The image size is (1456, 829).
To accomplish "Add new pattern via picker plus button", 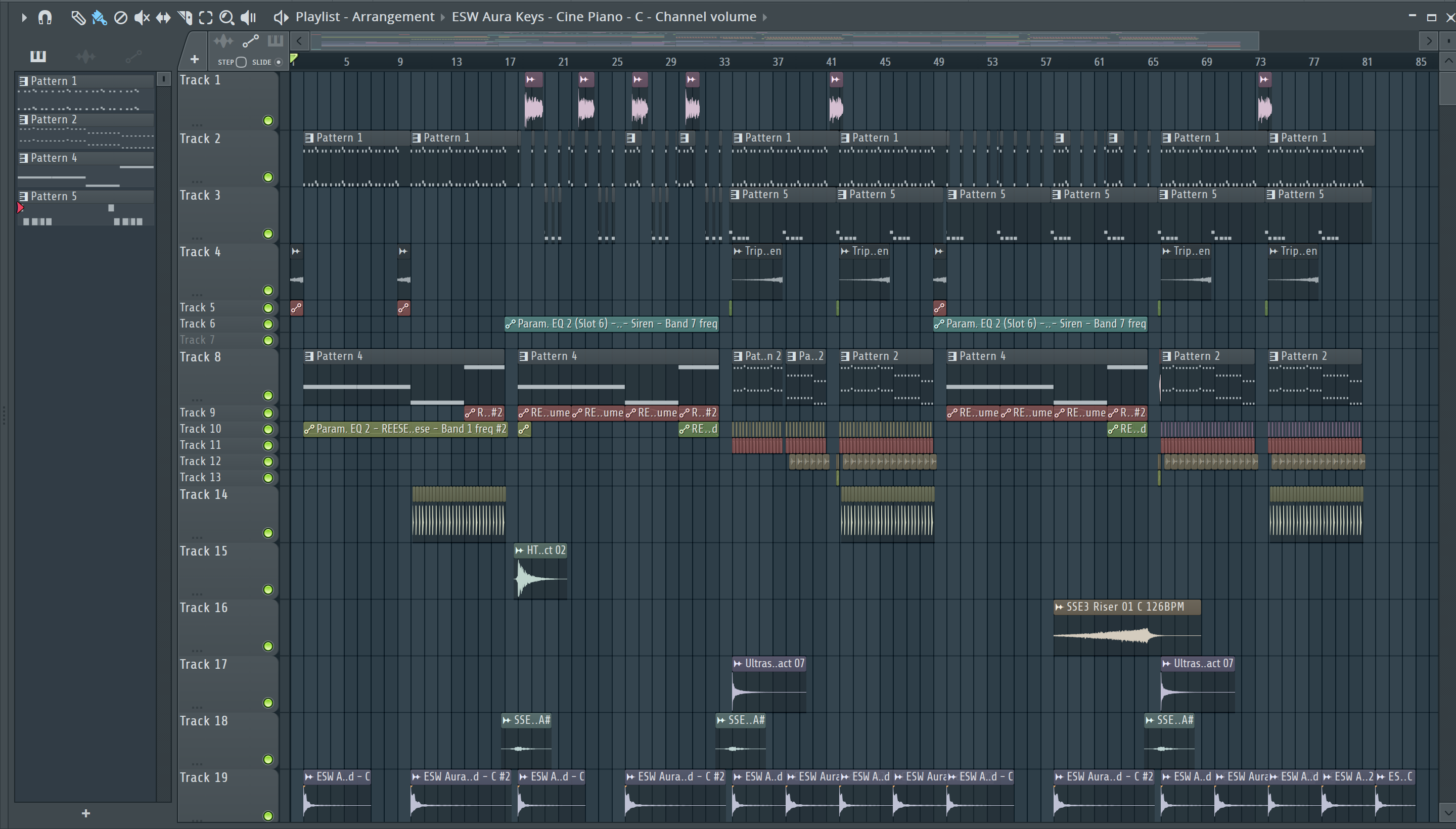I will [x=86, y=813].
